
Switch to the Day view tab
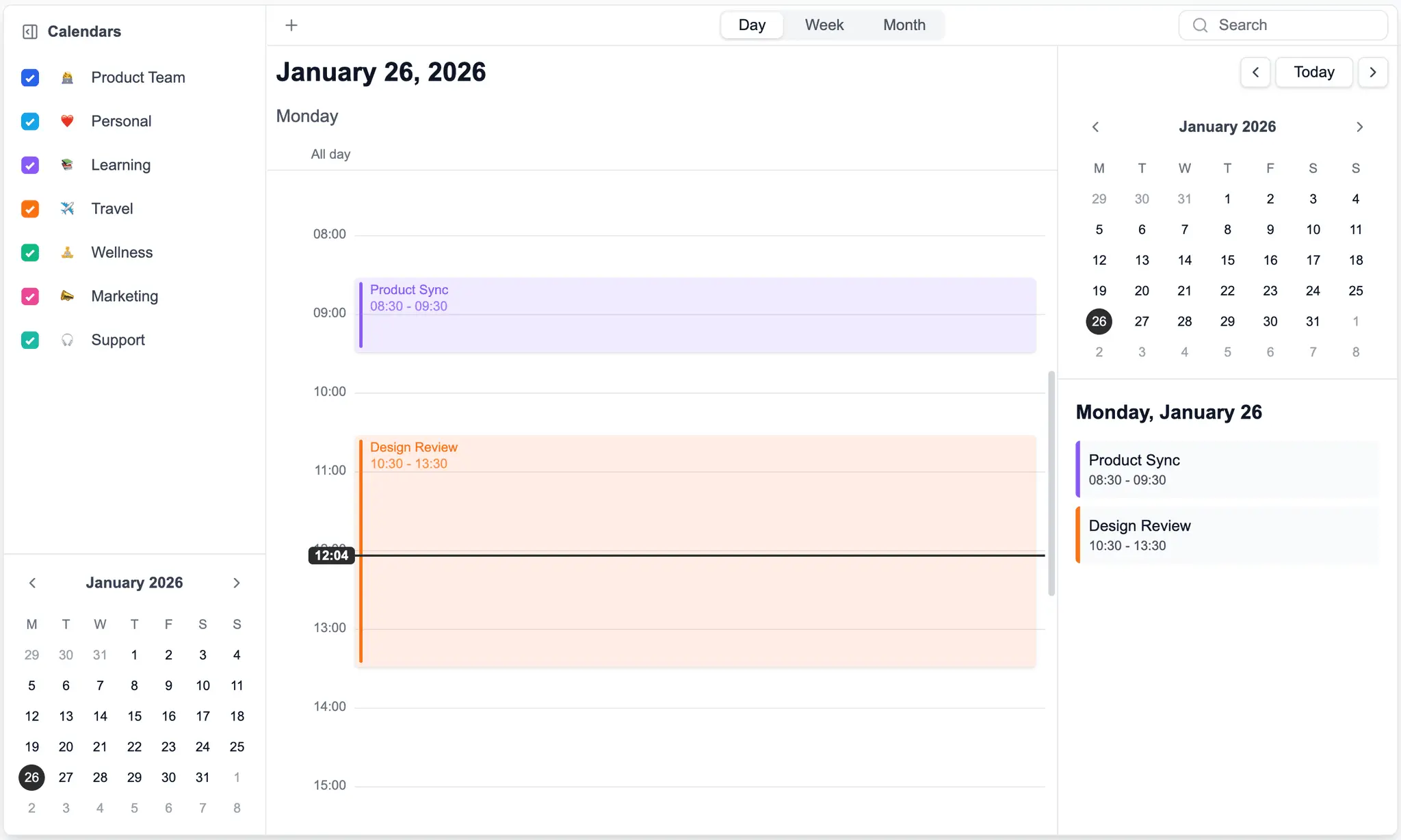point(752,25)
